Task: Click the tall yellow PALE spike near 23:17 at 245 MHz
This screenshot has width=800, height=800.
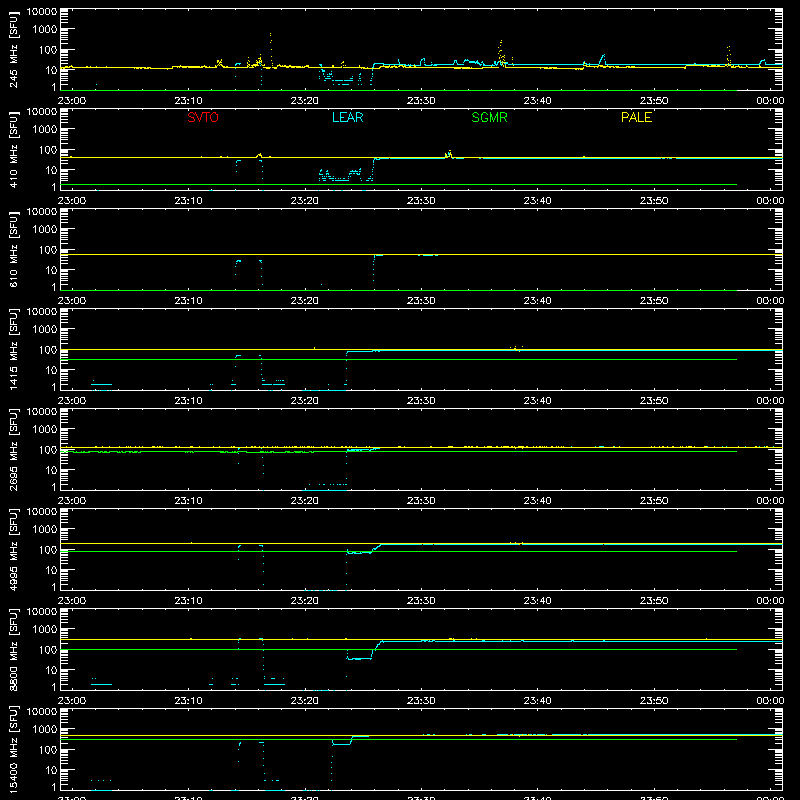Action: pyautogui.click(x=271, y=48)
